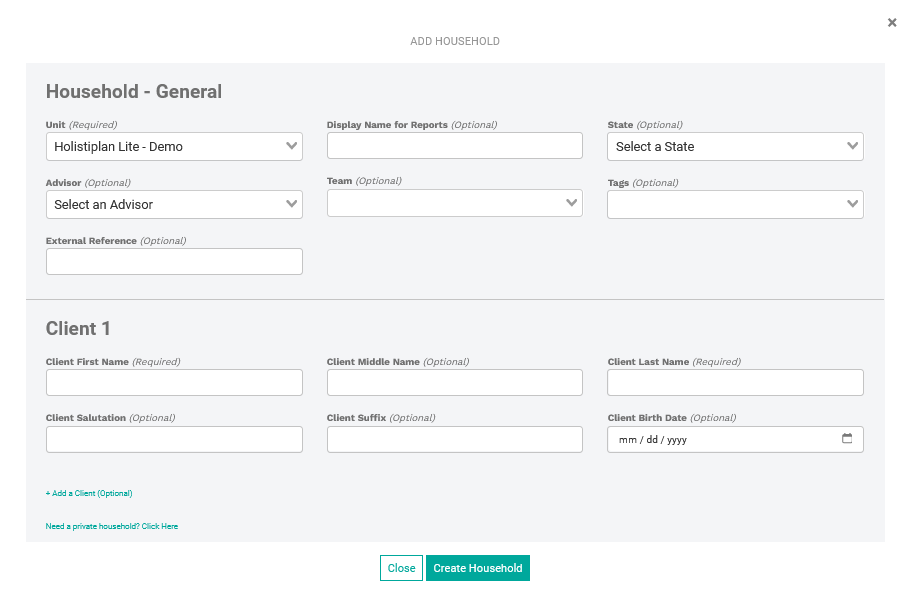Viewport: 910px width, 593px height.
Task: Click the Client First Name field
Action: (x=174, y=383)
